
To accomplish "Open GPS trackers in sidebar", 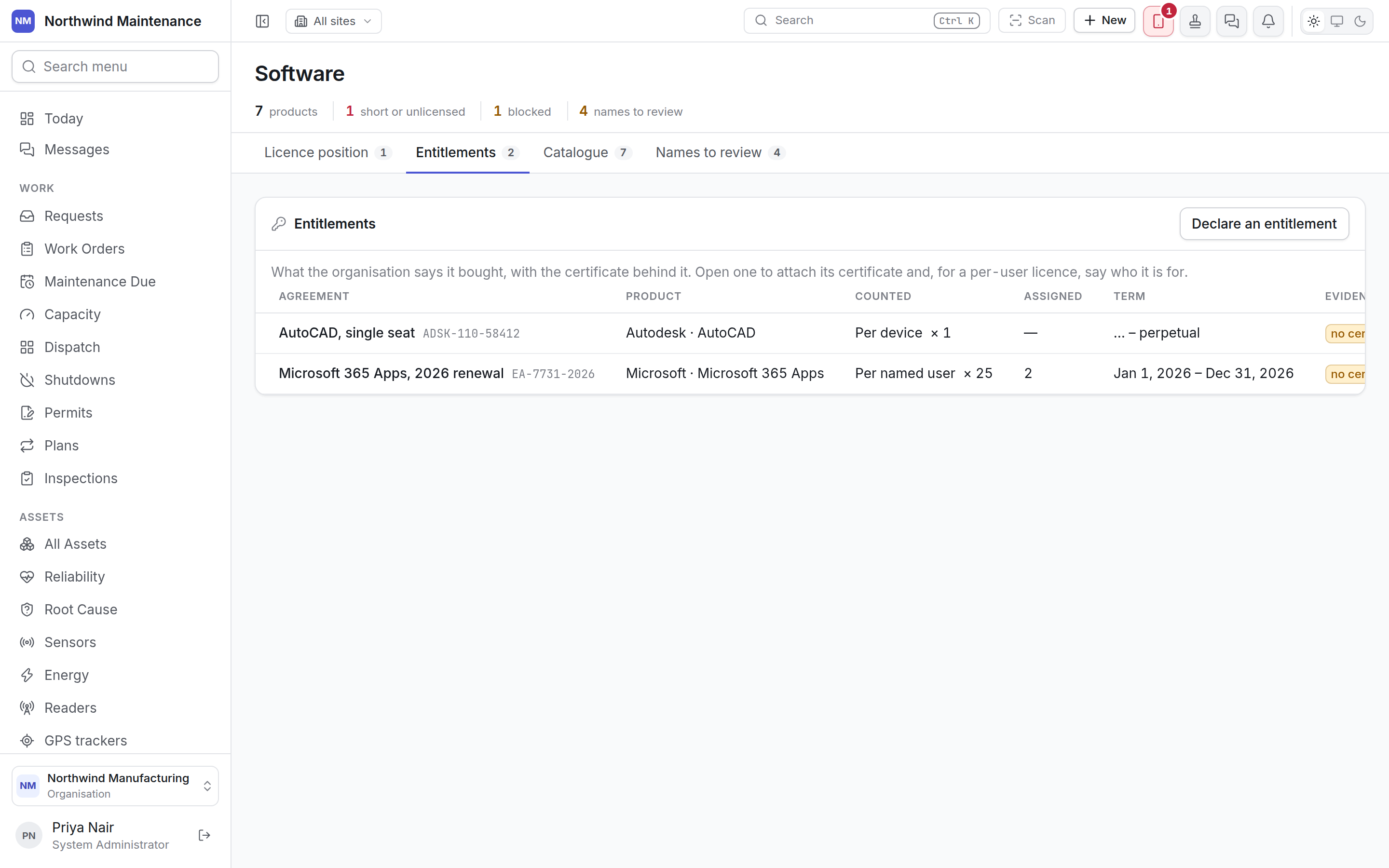I will click(x=115, y=740).
